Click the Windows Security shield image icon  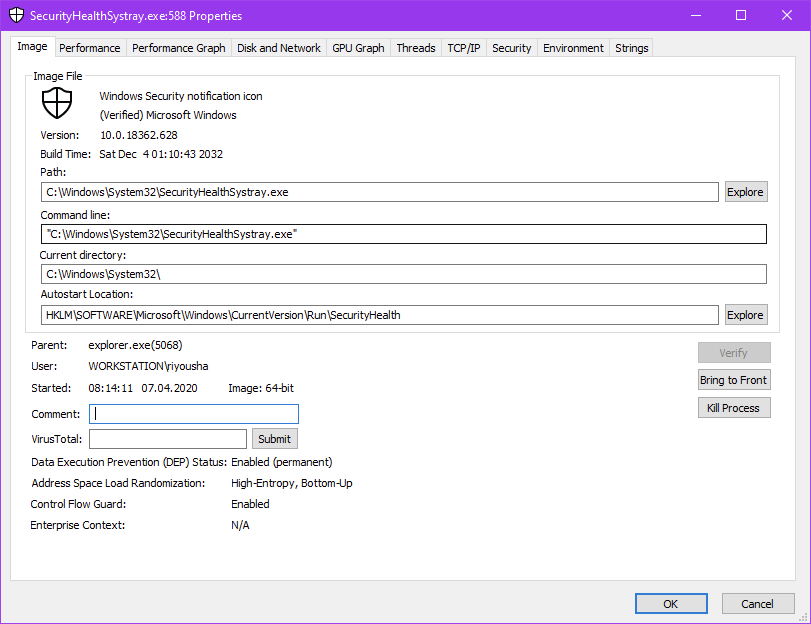(x=57, y=103)
